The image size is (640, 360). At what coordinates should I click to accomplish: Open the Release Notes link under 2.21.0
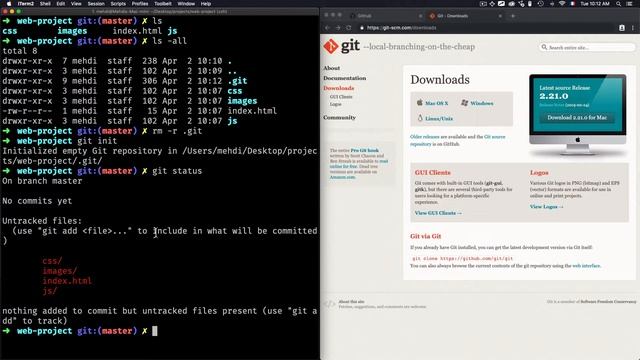coord(551,105)
